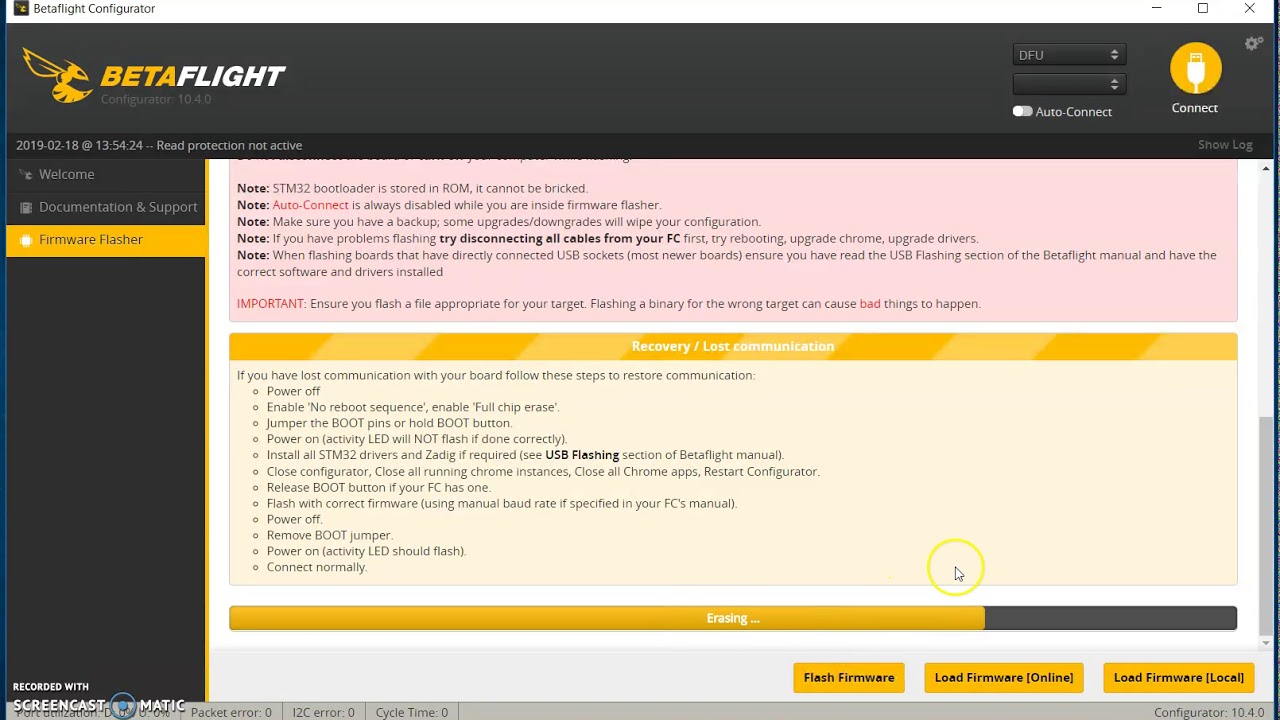Click 'Configurator: 10.4.0' in status bar
This screenshot has width=1280, height=720.
point(1209,712)
